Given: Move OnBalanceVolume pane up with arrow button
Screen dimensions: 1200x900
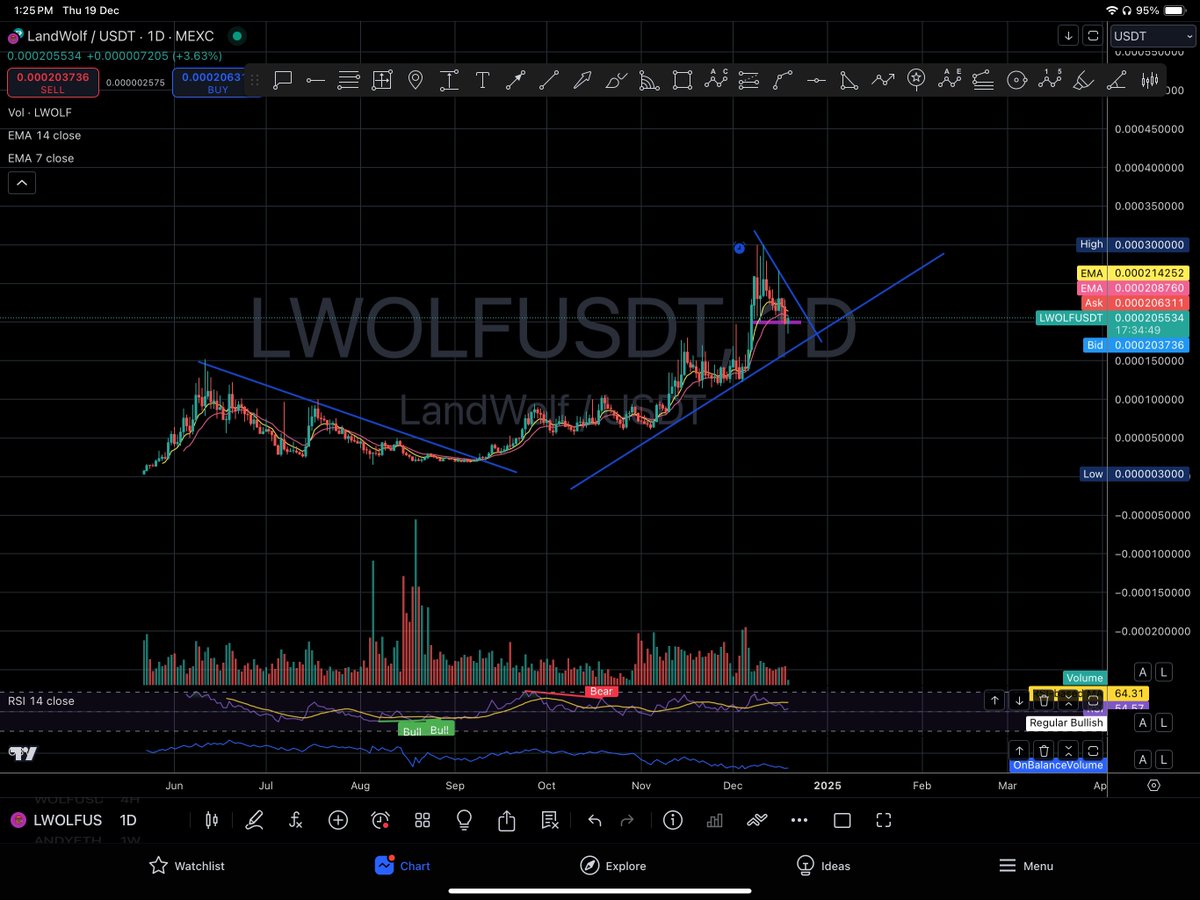Looking at the screenshot, I should [1019, 750].
